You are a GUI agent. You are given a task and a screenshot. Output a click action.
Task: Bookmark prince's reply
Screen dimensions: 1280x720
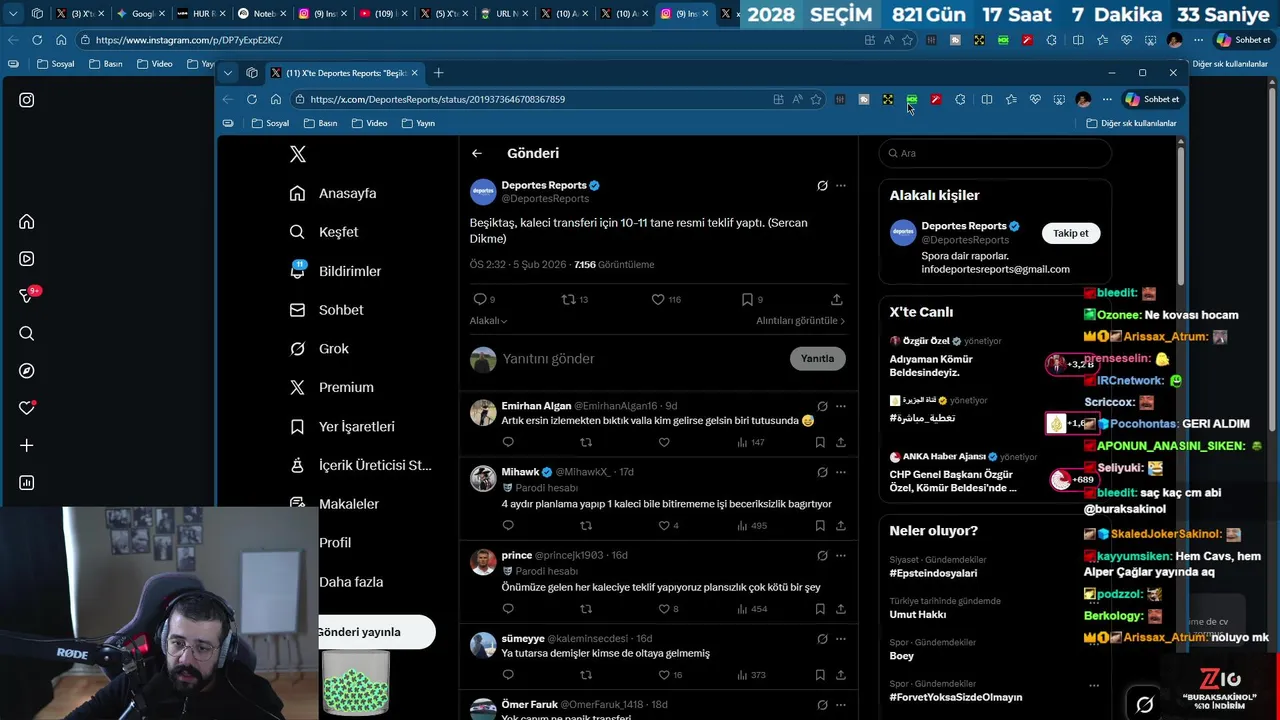coord(820,608)
